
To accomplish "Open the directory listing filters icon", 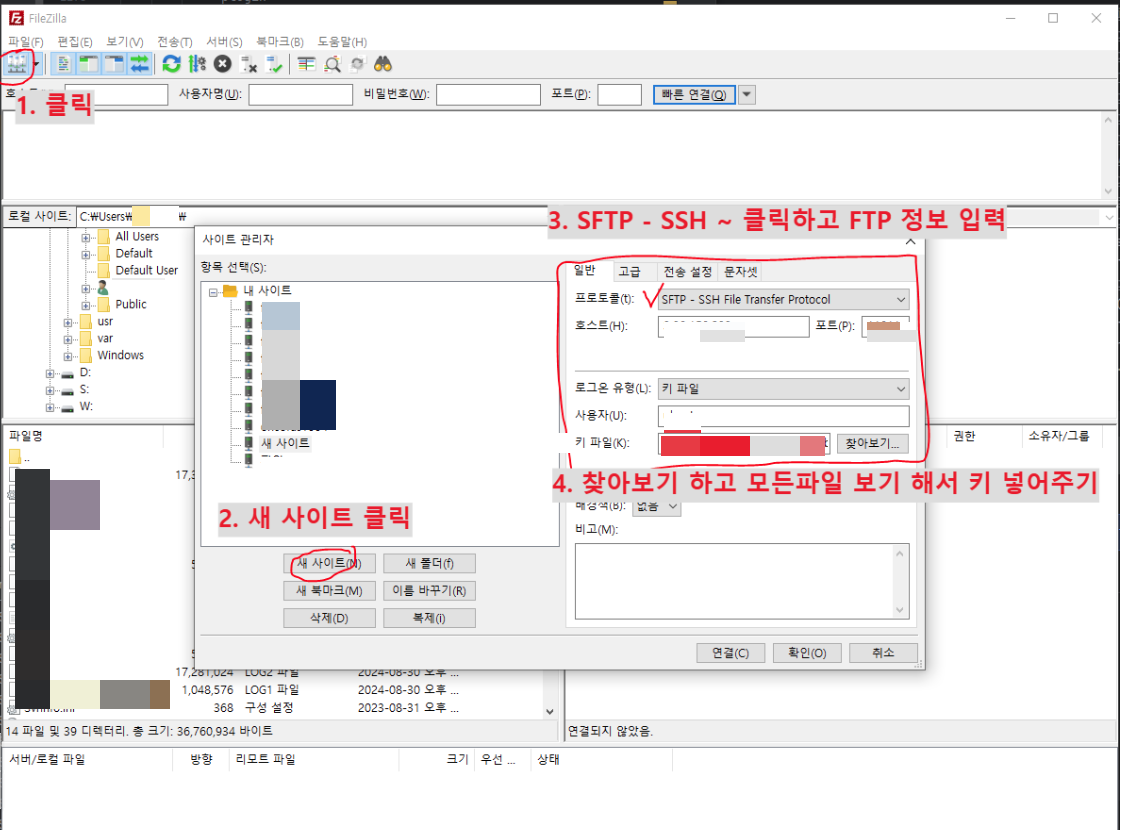I will coord(306,65).
